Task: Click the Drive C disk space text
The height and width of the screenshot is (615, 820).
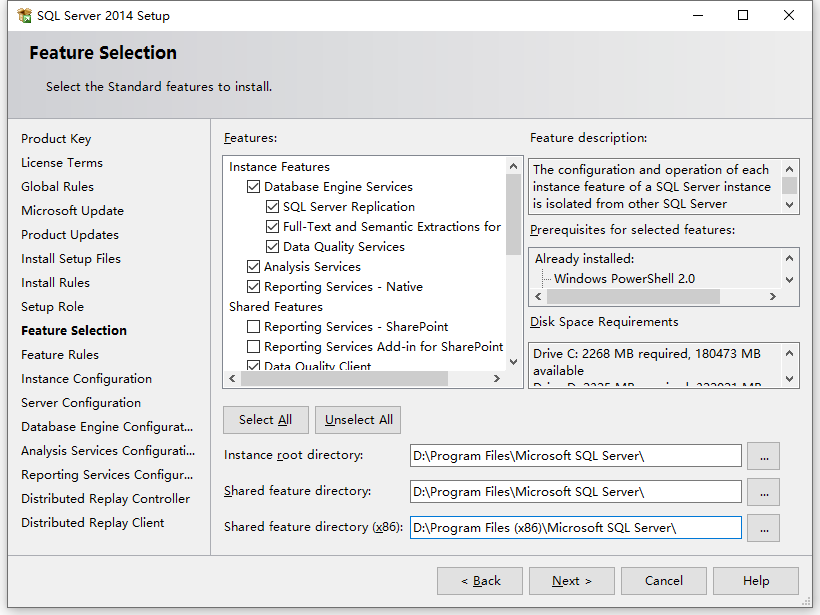Action: click(x=647, y=362)
